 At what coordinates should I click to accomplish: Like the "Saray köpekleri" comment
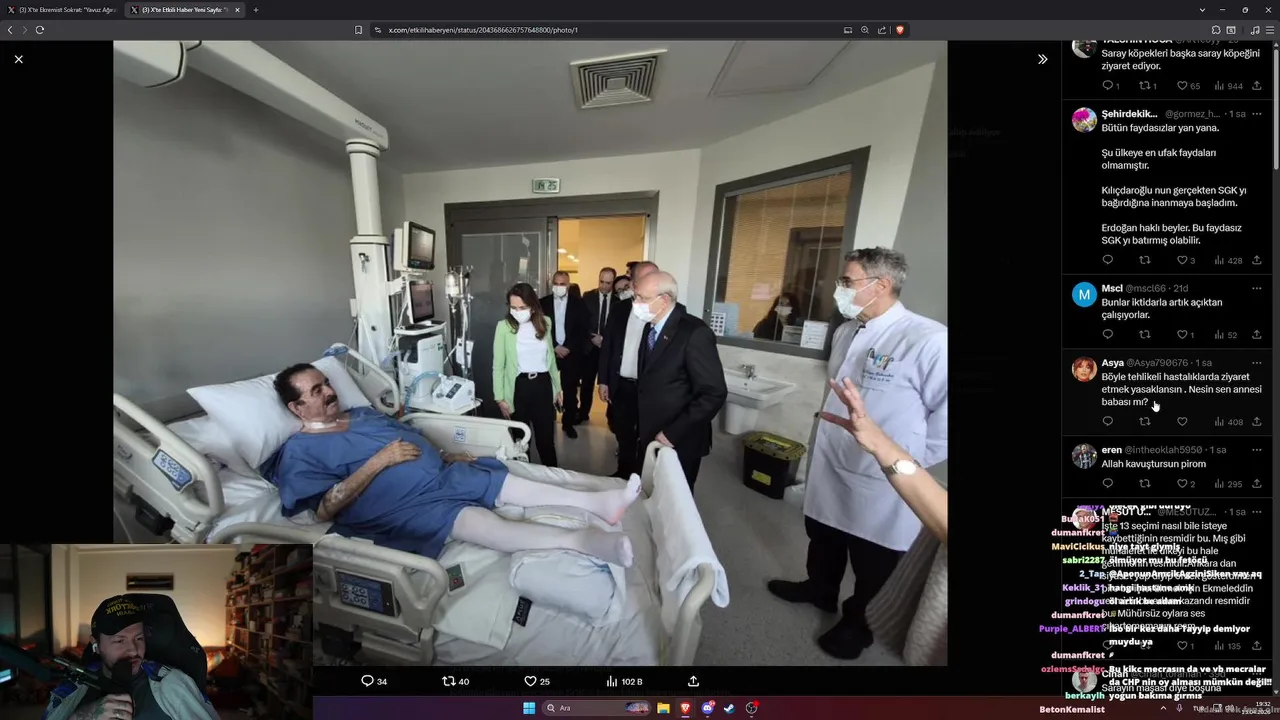point(1188,86)
